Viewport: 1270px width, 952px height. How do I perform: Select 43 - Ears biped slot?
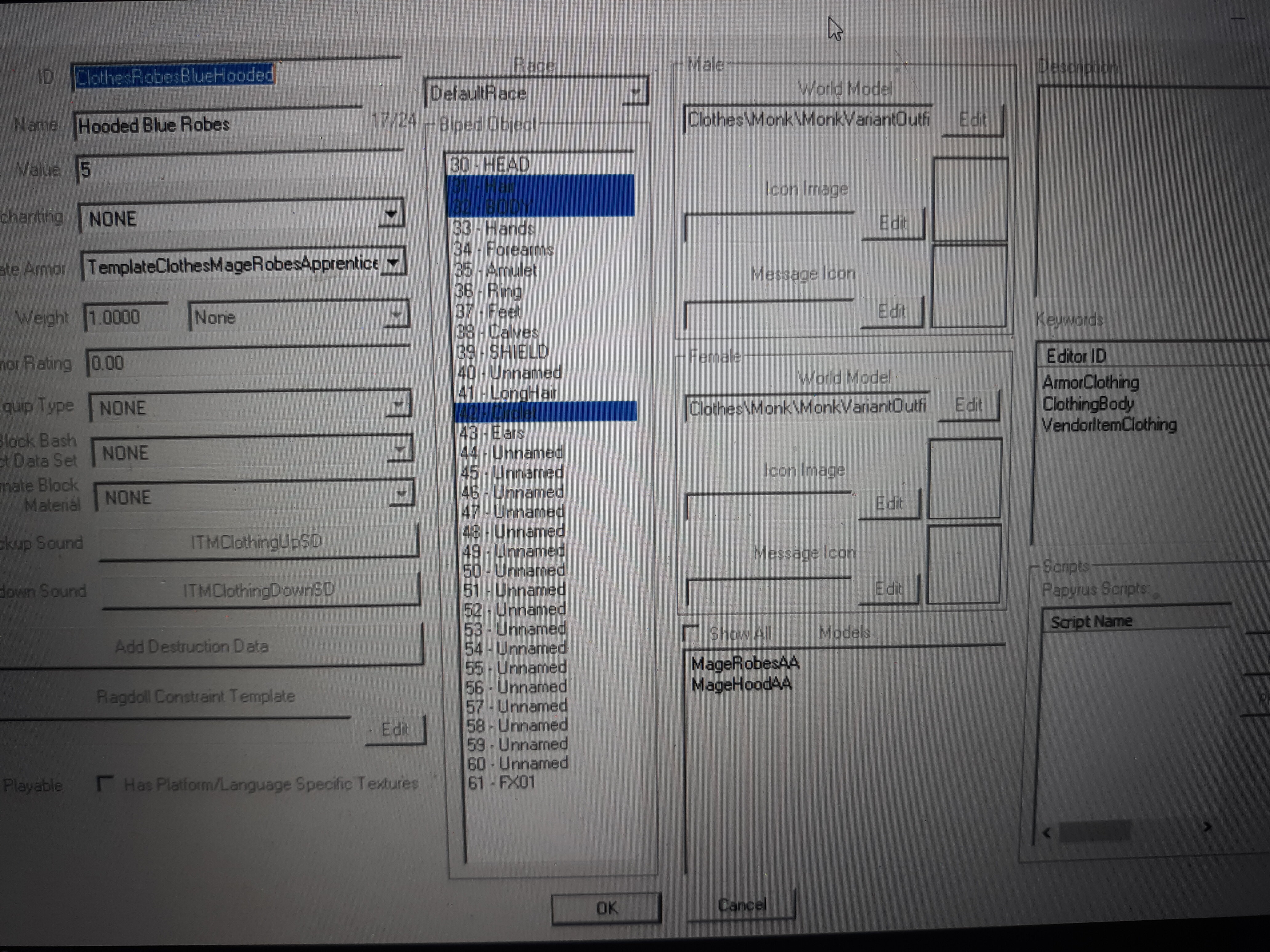pyautogui.click(x=547, y=432)
